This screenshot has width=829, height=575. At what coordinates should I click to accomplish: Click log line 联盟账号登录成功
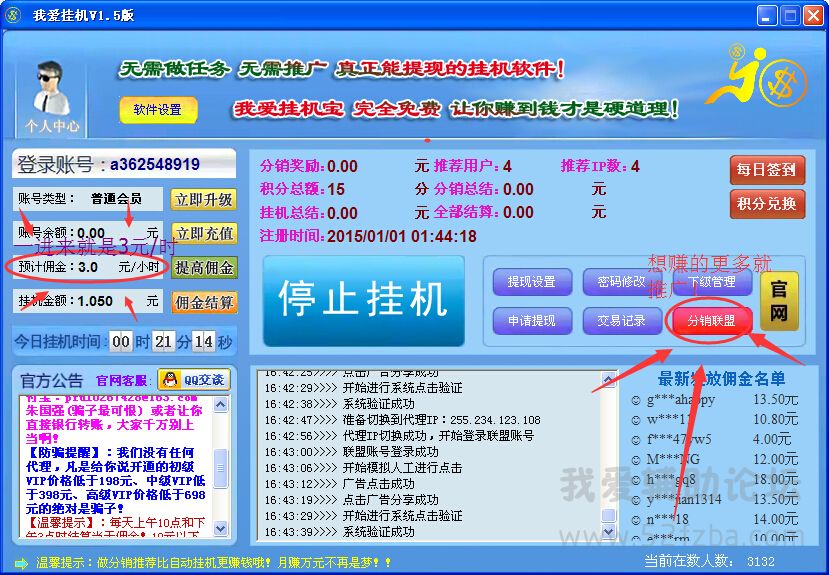pos(352,452)
